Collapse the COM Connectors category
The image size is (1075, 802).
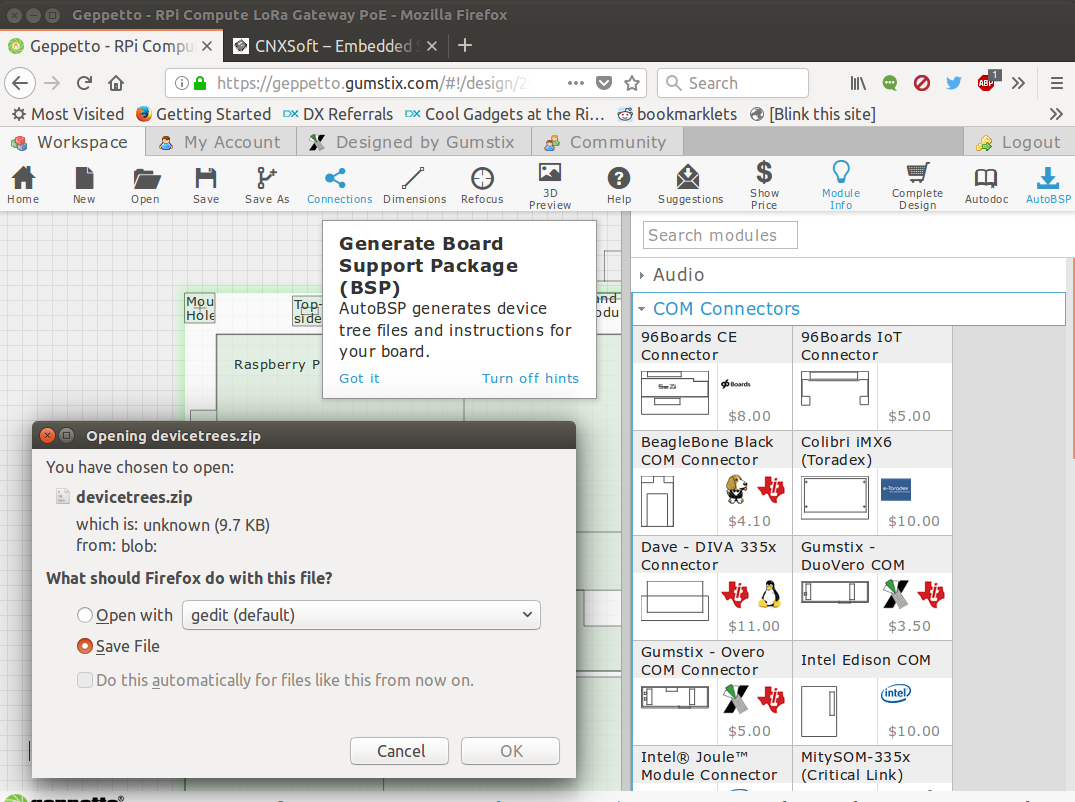tap(850, 309)
